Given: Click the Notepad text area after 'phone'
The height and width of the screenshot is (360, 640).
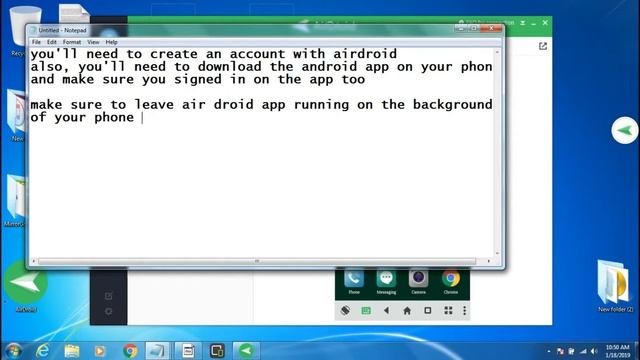Looking at the screenshot, I should tap(142, 118).
